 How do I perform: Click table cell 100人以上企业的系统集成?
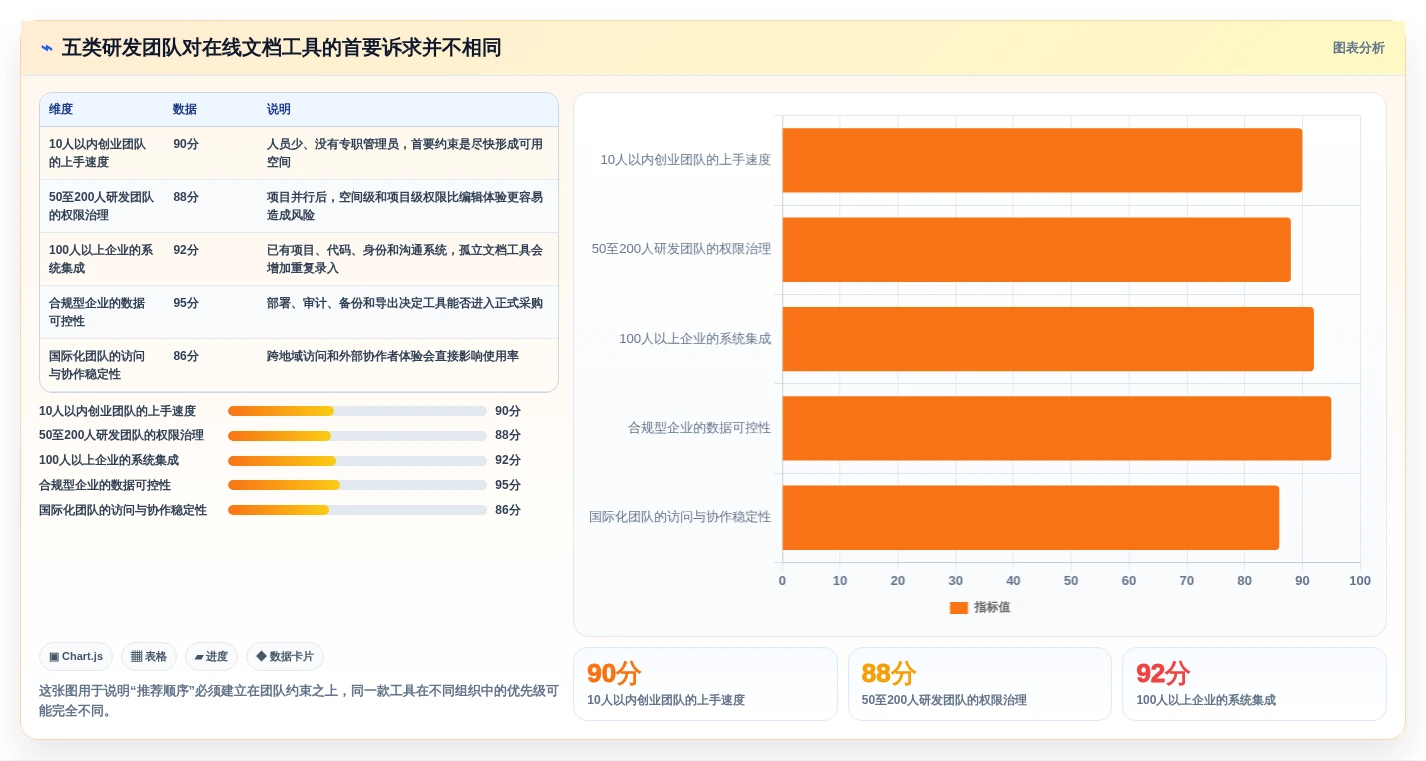(100, 259)
